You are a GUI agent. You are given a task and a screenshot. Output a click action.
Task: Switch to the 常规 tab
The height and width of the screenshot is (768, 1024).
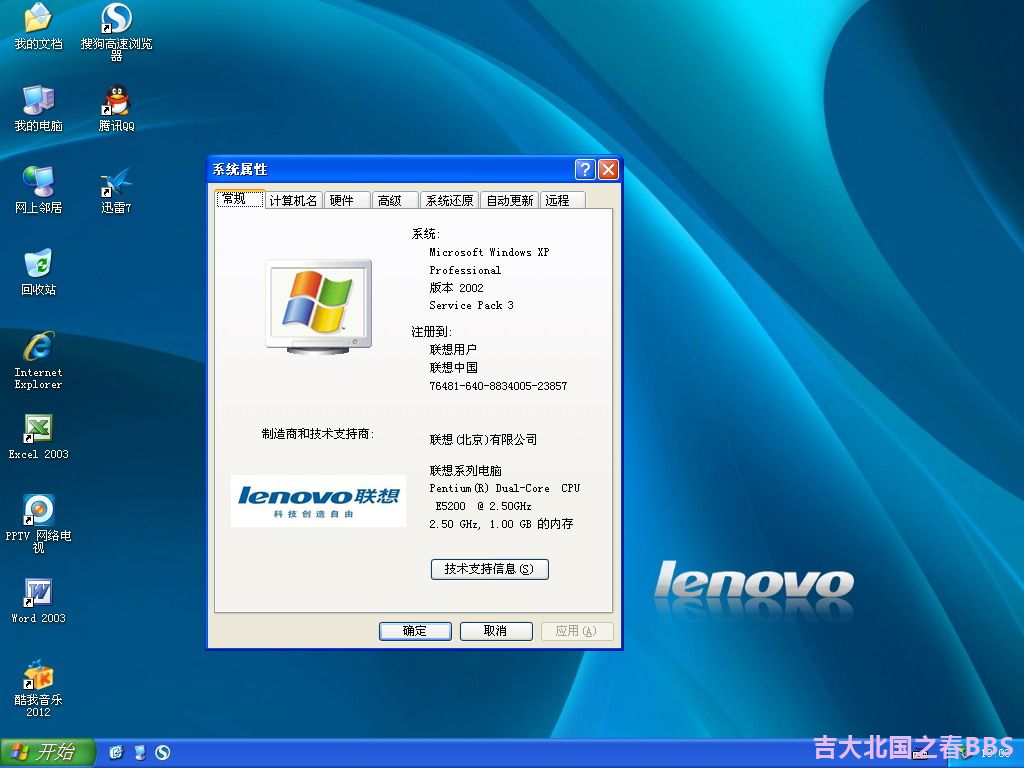(240, 199)
